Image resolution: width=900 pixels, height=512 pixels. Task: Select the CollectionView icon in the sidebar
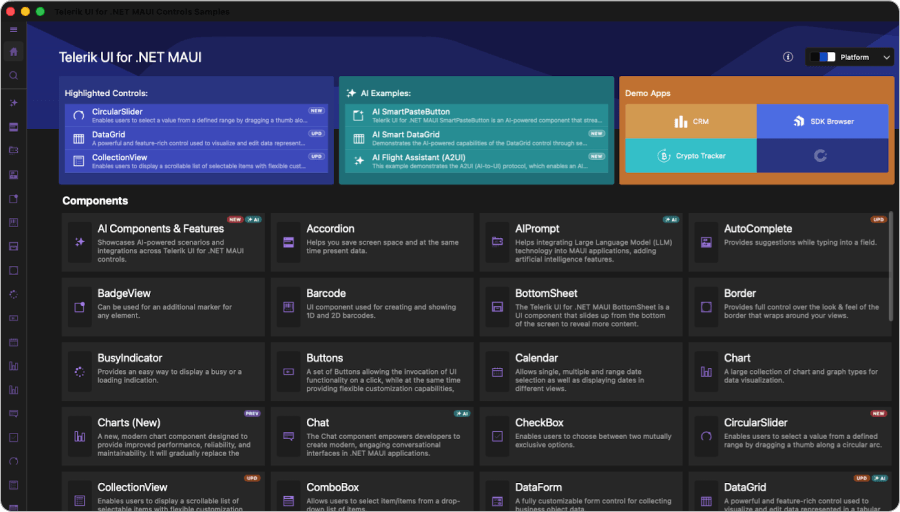coord(14,486)
